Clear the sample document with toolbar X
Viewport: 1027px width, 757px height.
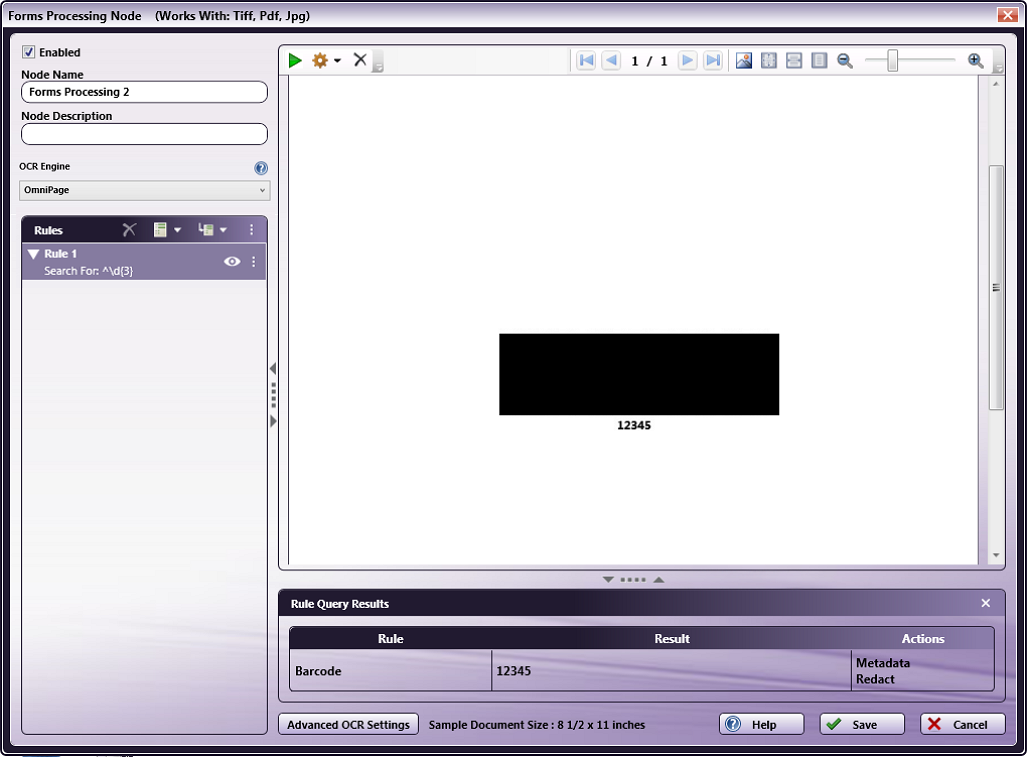coord(360,60)
